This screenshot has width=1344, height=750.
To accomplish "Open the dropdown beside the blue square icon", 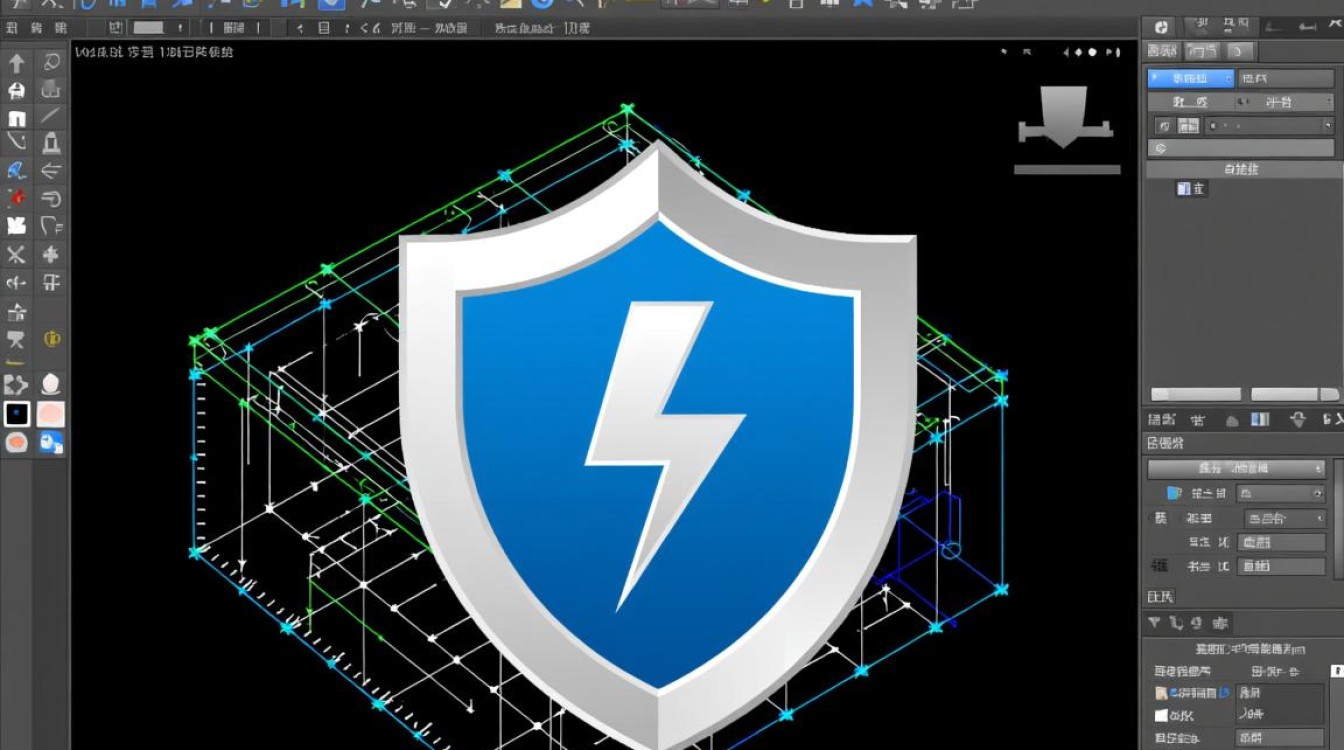I will pyautogui.click(x=1281, y=493).
